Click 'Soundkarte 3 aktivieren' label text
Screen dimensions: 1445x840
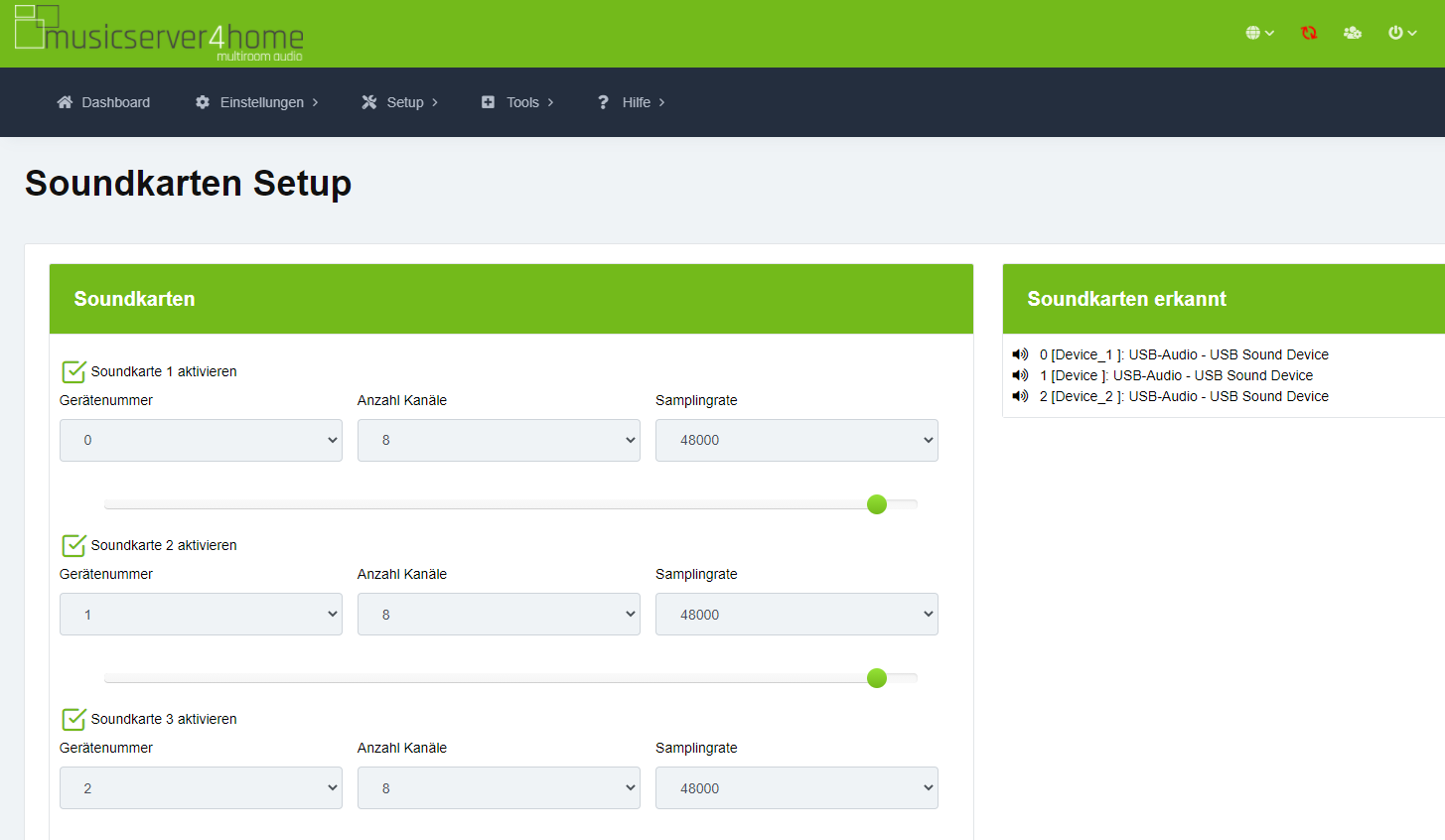coord(164,719)
